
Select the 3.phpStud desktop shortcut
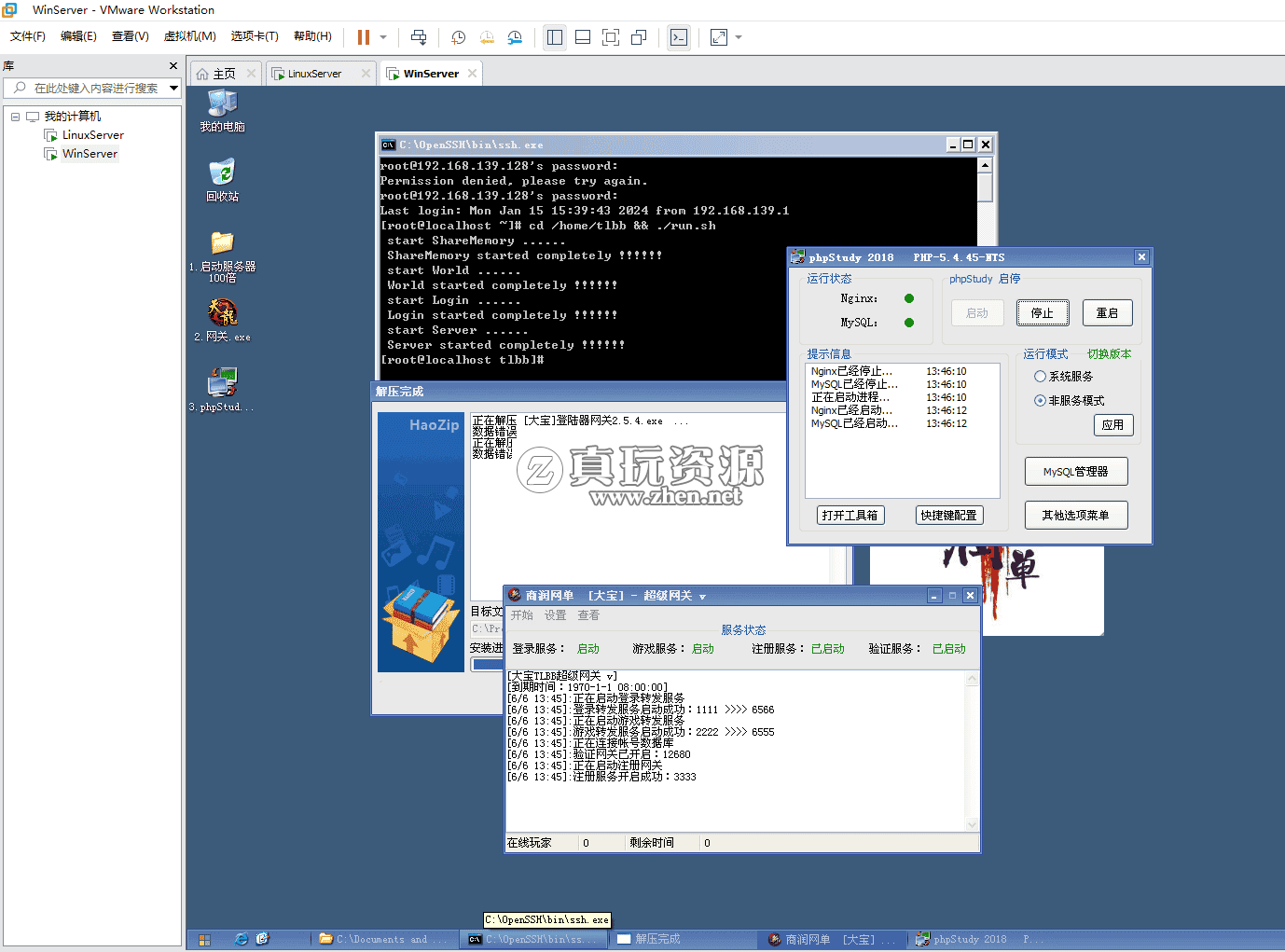coord(222,390)
